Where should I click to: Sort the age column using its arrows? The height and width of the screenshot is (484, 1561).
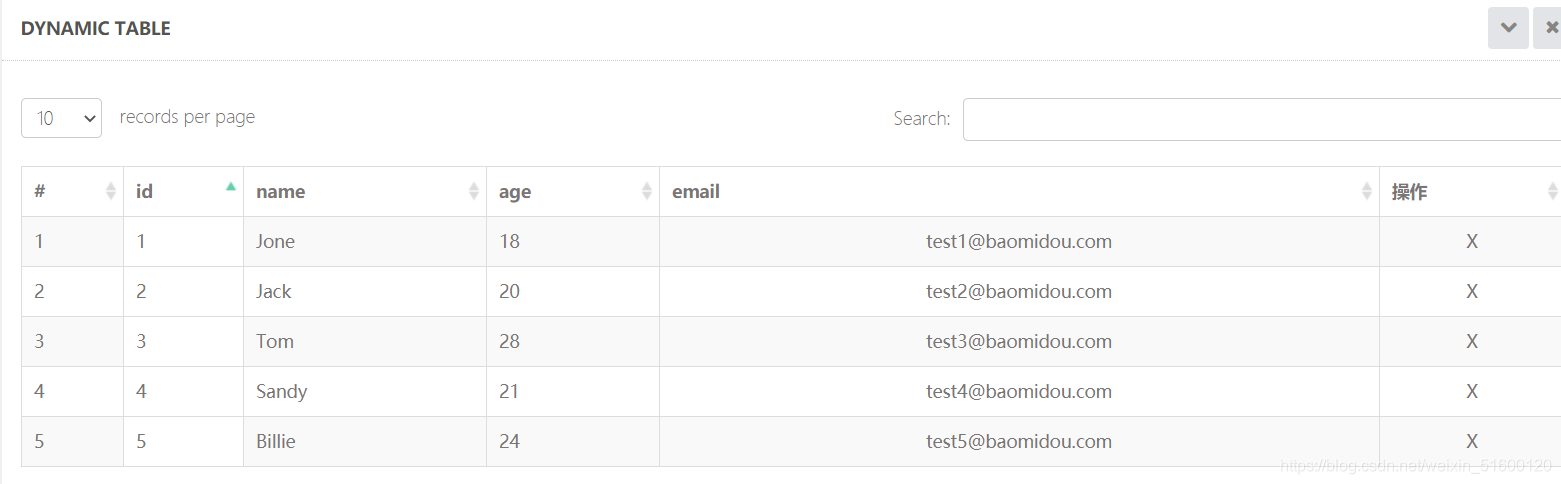coord(647,192)
